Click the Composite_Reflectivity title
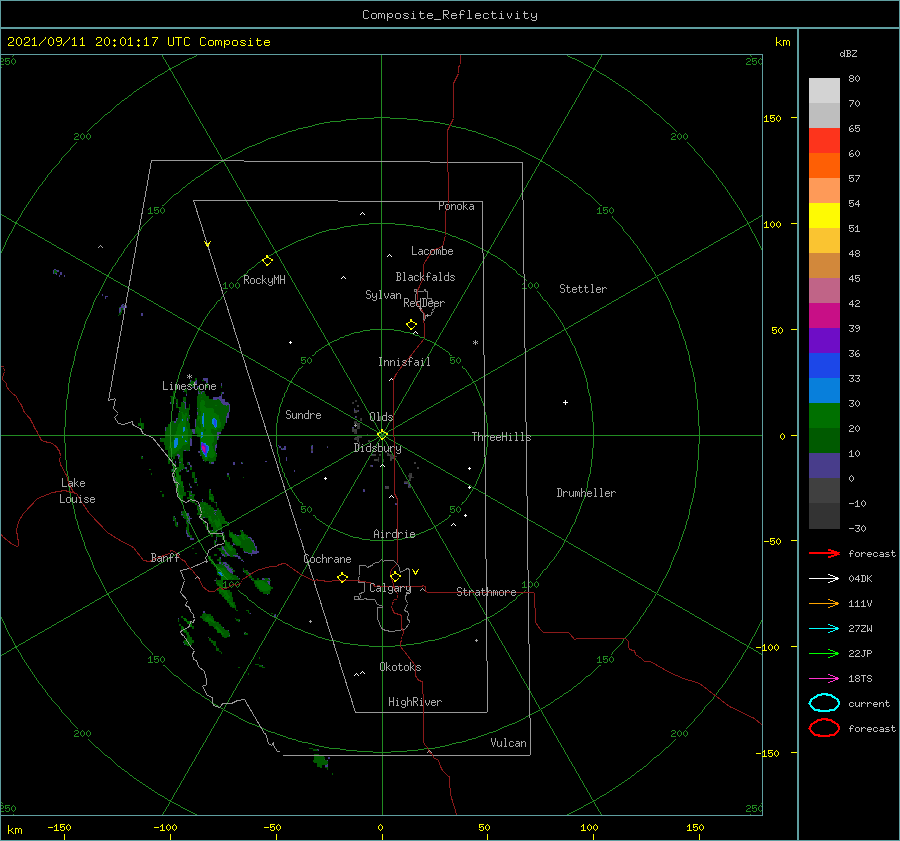900x841 pixels. click(450, 15)
